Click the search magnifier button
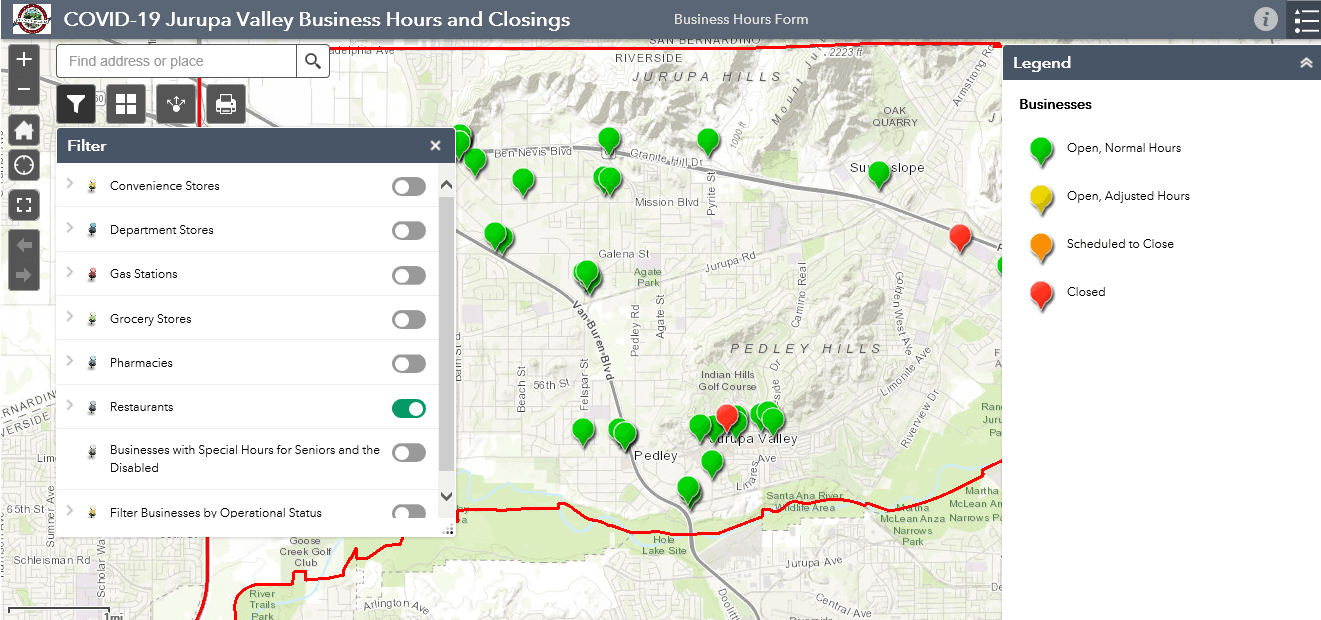Image resolution: width=1321 pixels, height=620 pixels. pyautogui.click(x=313, y=61)
